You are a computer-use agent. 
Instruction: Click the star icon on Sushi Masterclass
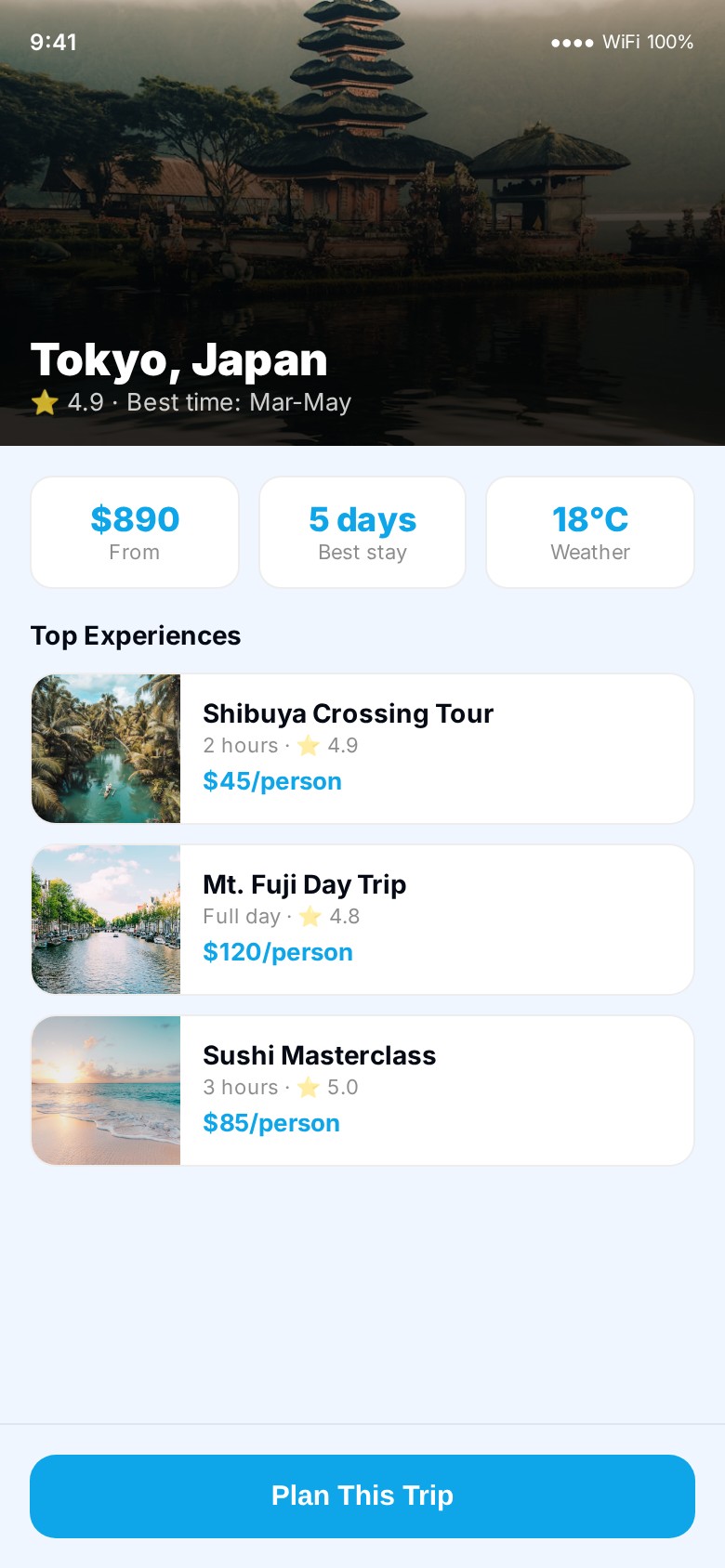pos(309,1088)
